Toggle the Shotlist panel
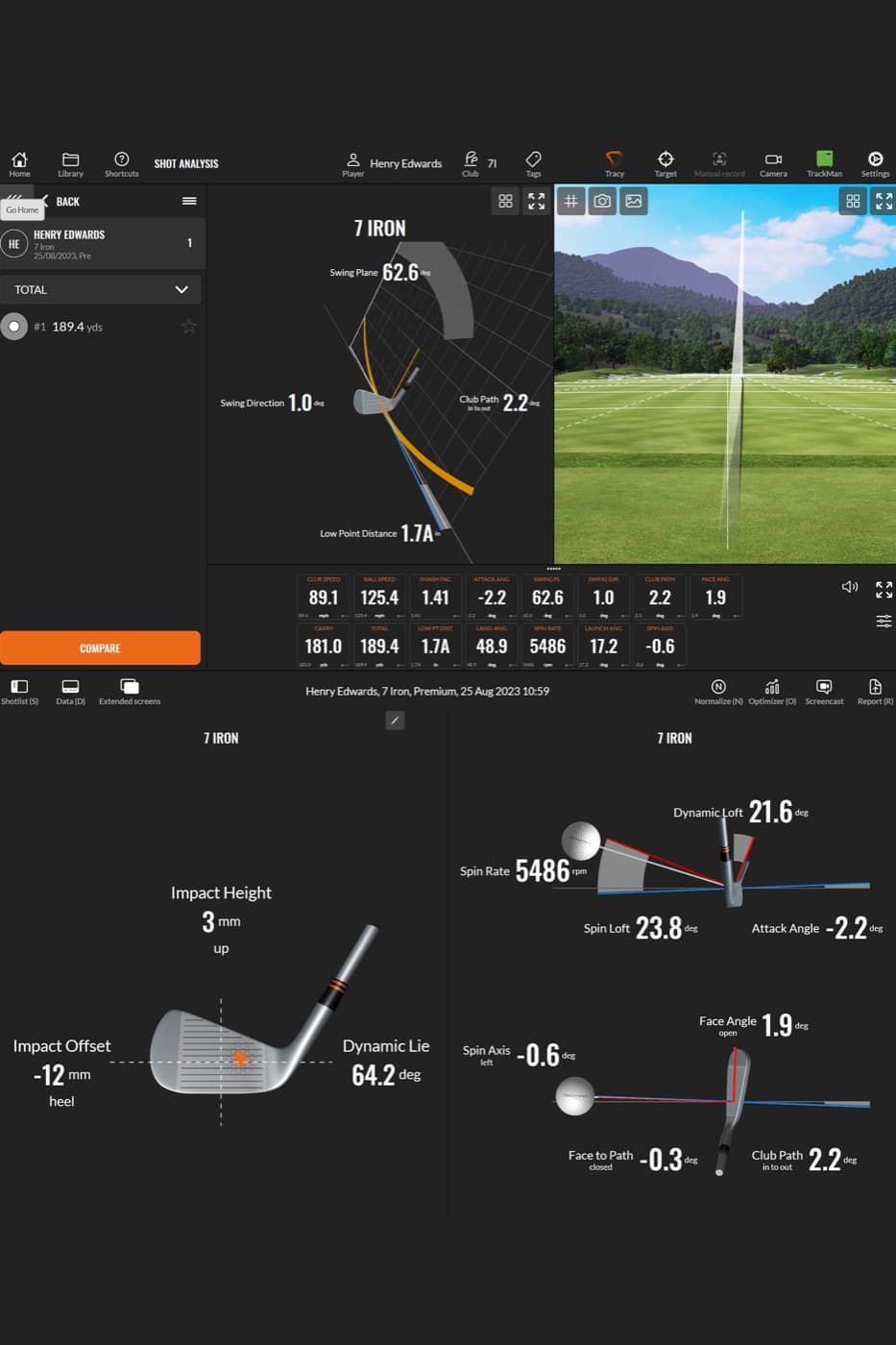 19,692
